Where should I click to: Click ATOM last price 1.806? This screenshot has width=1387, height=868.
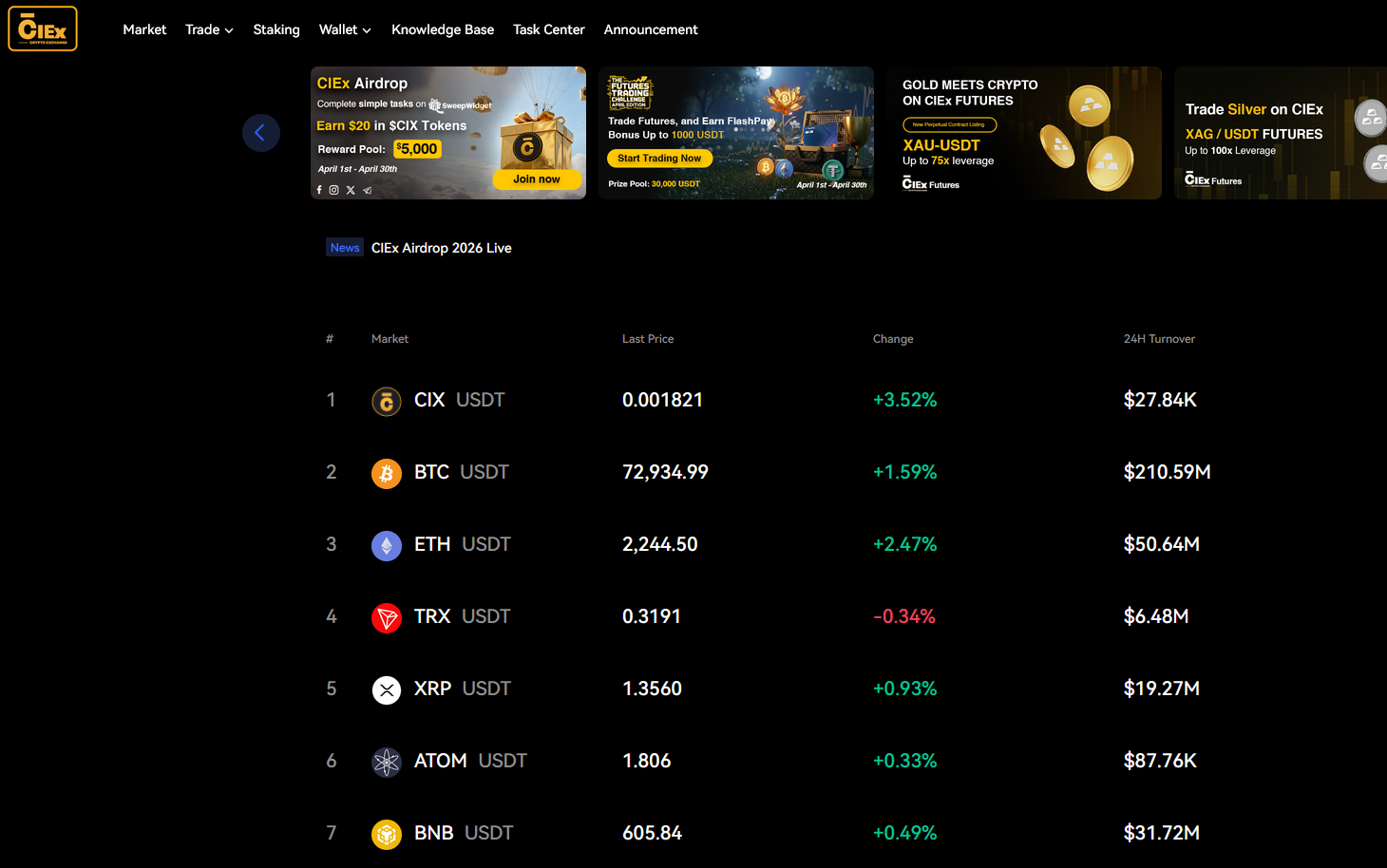(646, 761)
